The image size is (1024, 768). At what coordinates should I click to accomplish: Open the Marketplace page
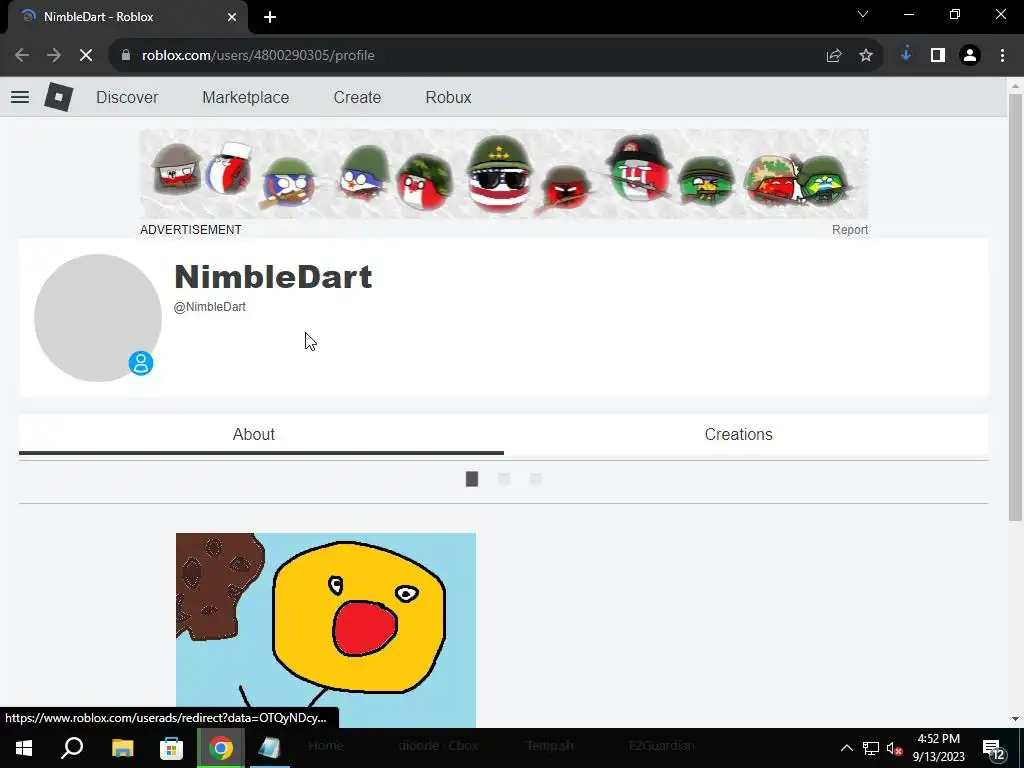coord(246,97)
